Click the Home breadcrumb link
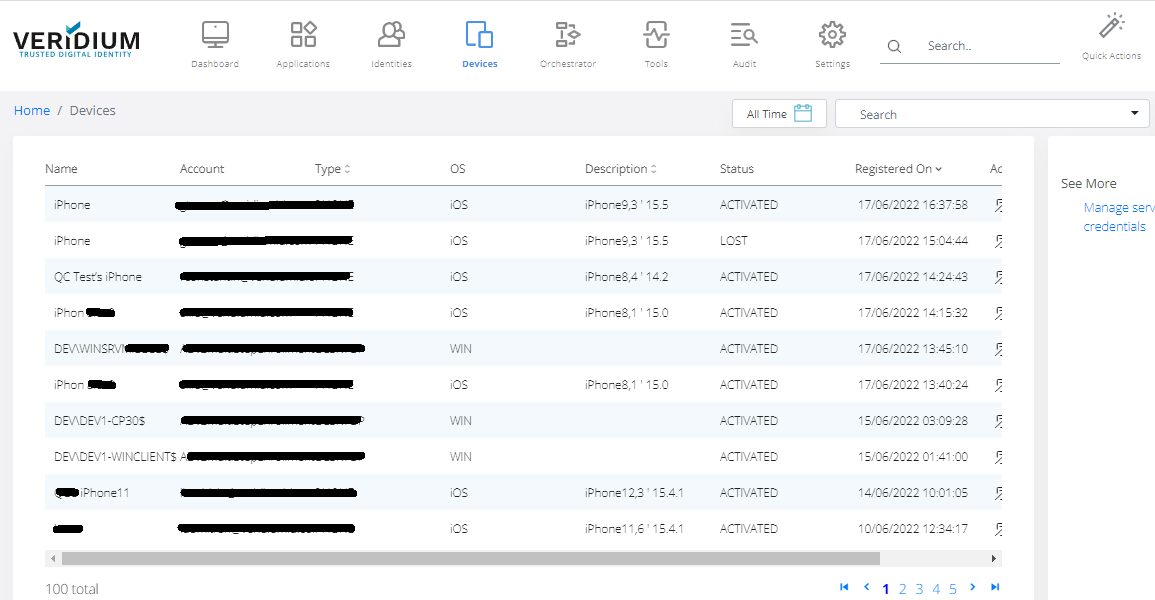1155x600 pixels. tap(32, 111)
